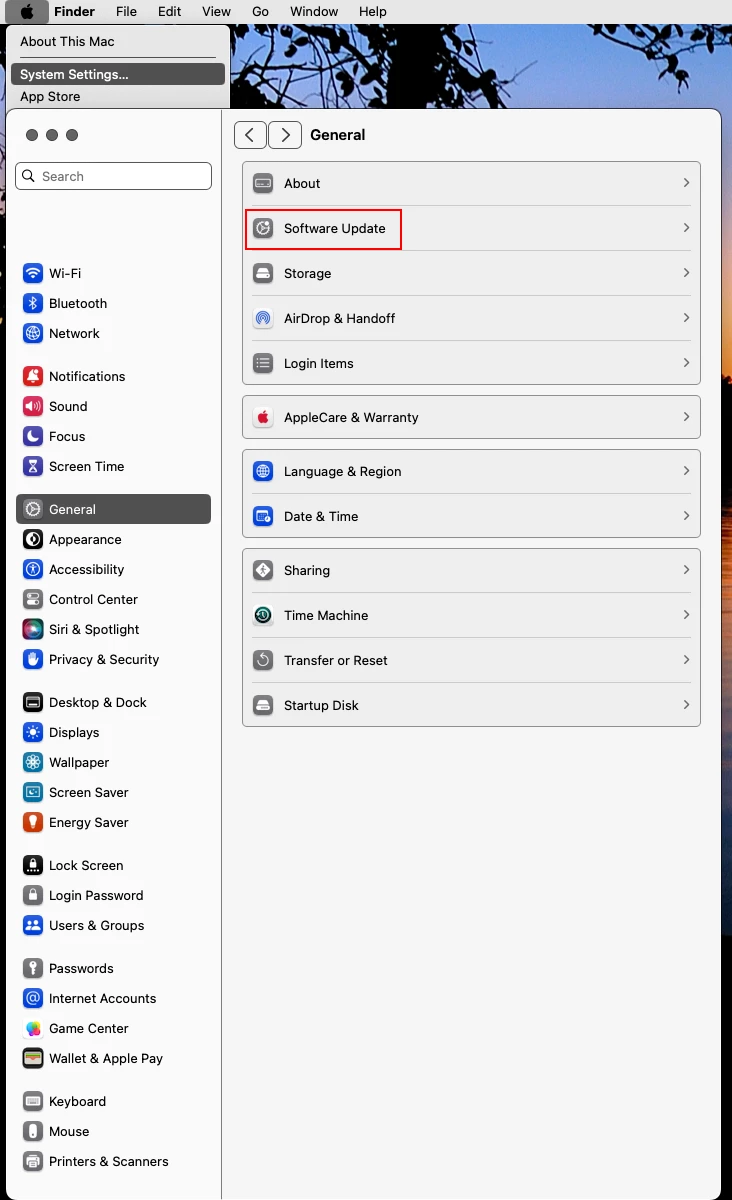732x1200 pixels.
Task: Click the Desktop & Dock icon
Action: [x=33, y=702]
